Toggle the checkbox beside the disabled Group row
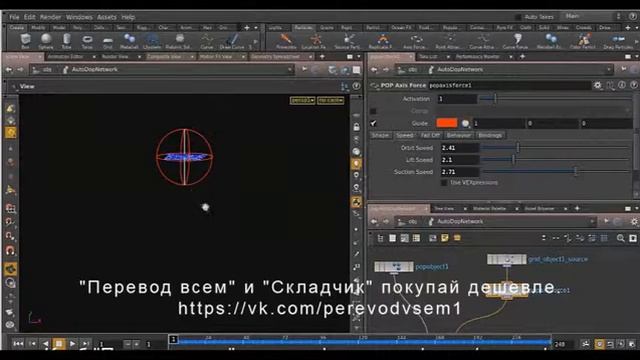This screenshot has height=360, width=640. 373,111
